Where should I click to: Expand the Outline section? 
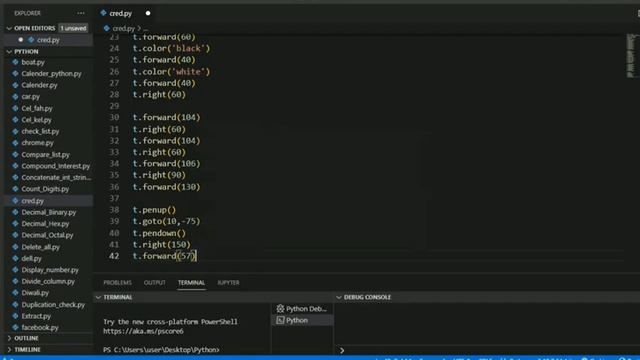point(9,338)
